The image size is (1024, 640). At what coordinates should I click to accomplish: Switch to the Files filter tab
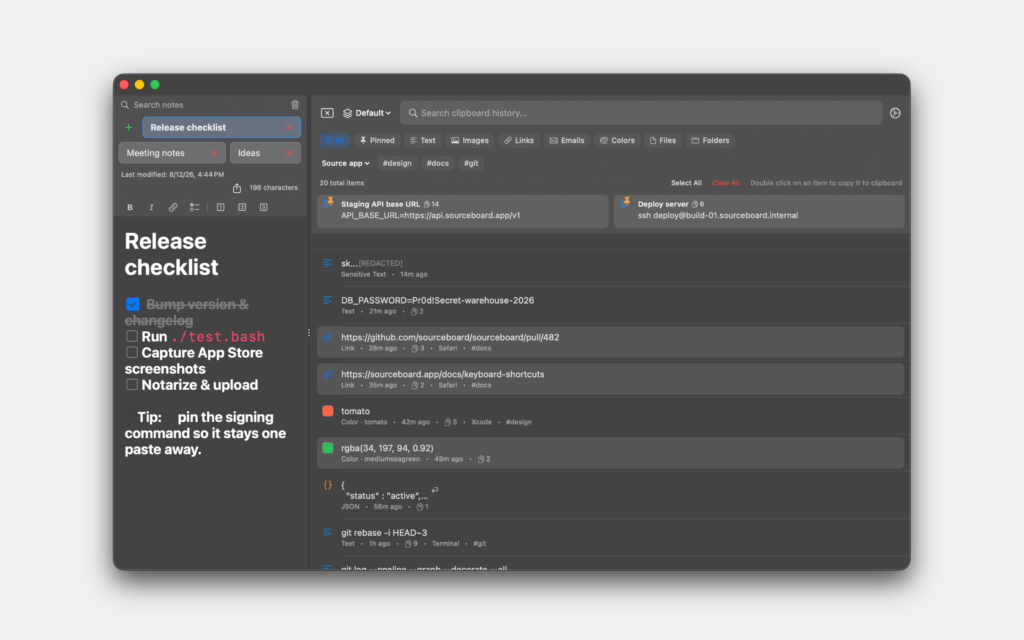point(663,140)
